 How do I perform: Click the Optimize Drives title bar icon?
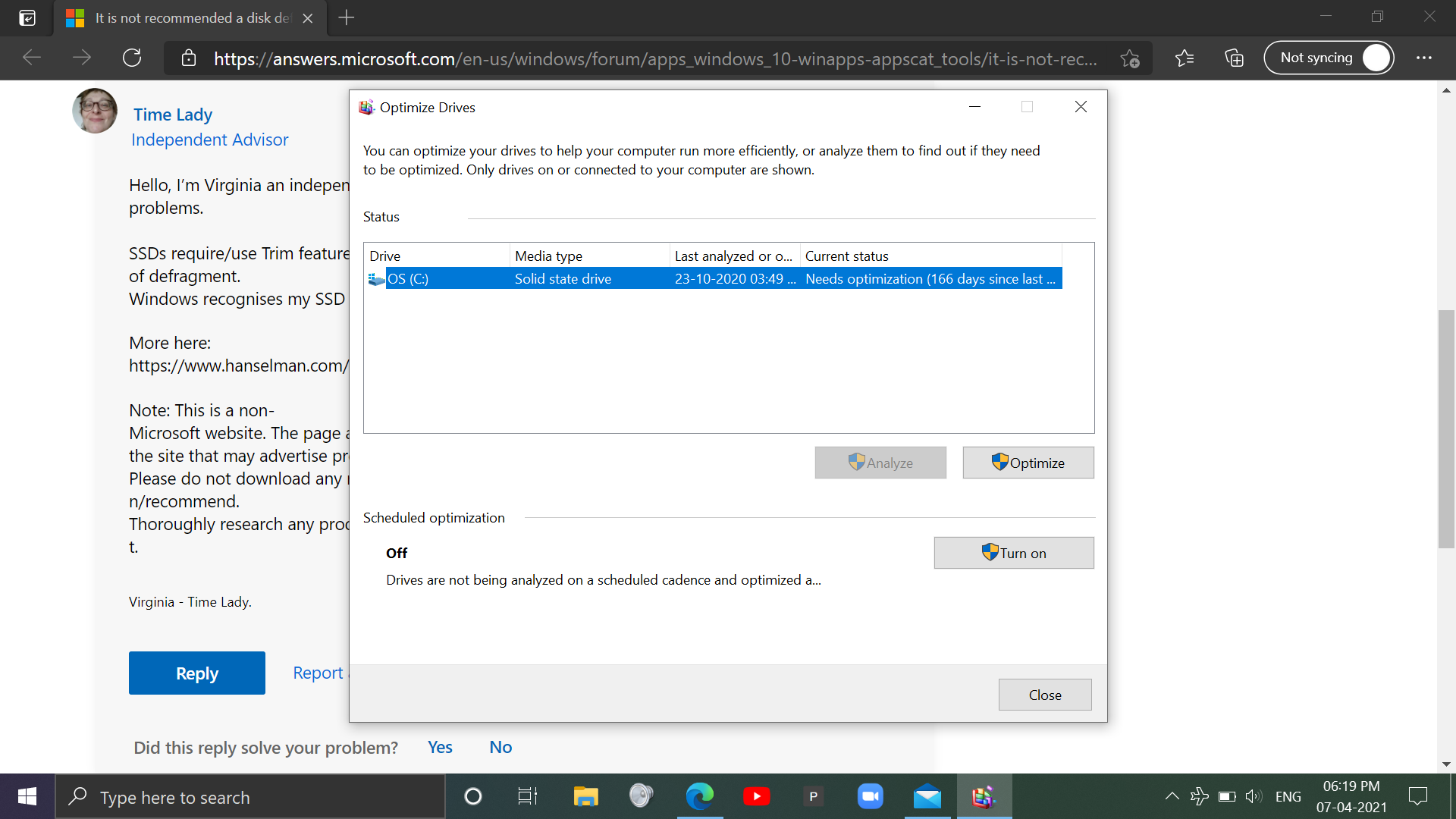pyautogui.click(x=366, y=108)
